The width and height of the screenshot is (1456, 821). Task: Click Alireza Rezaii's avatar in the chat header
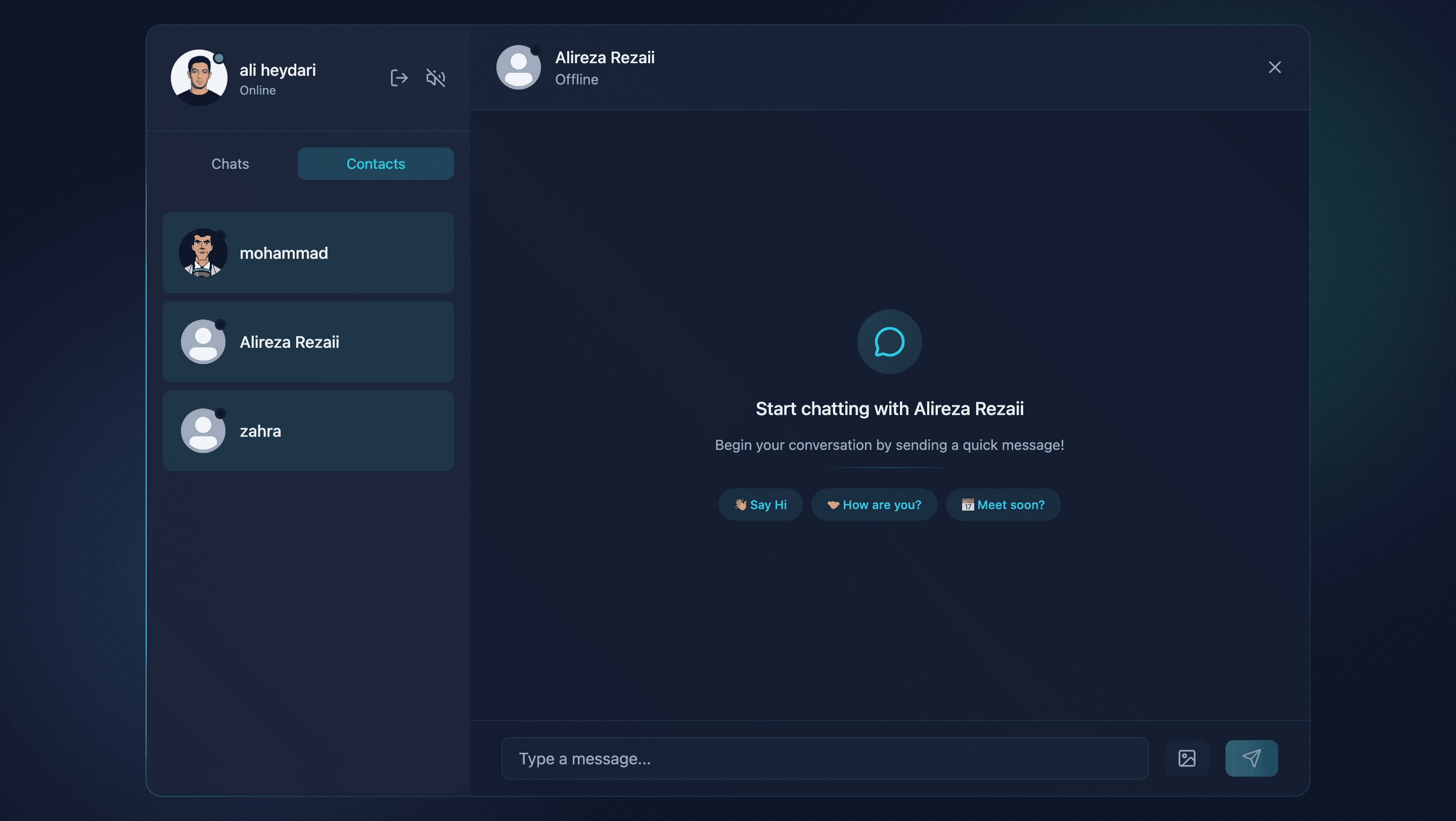(518, 67)
